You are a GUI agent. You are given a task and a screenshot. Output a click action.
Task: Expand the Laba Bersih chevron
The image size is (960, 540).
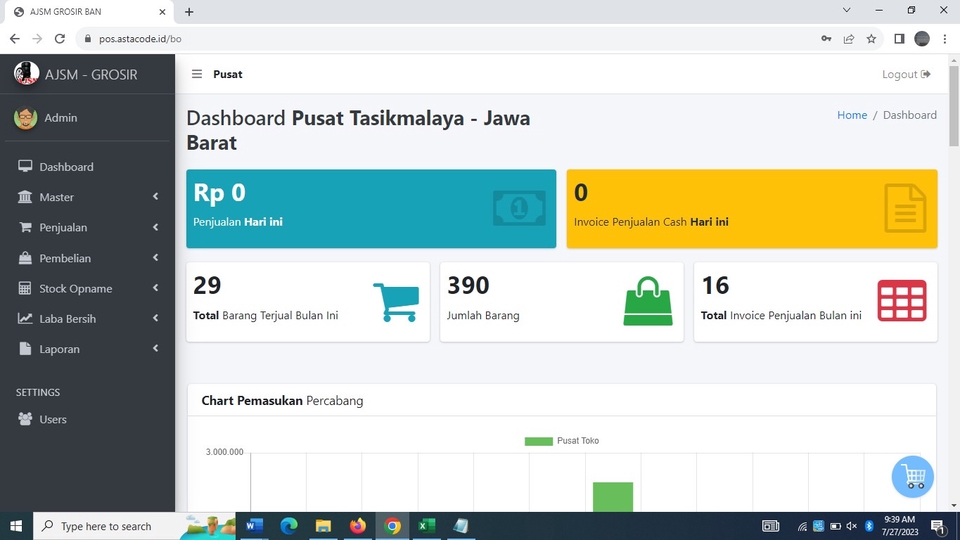156,318
